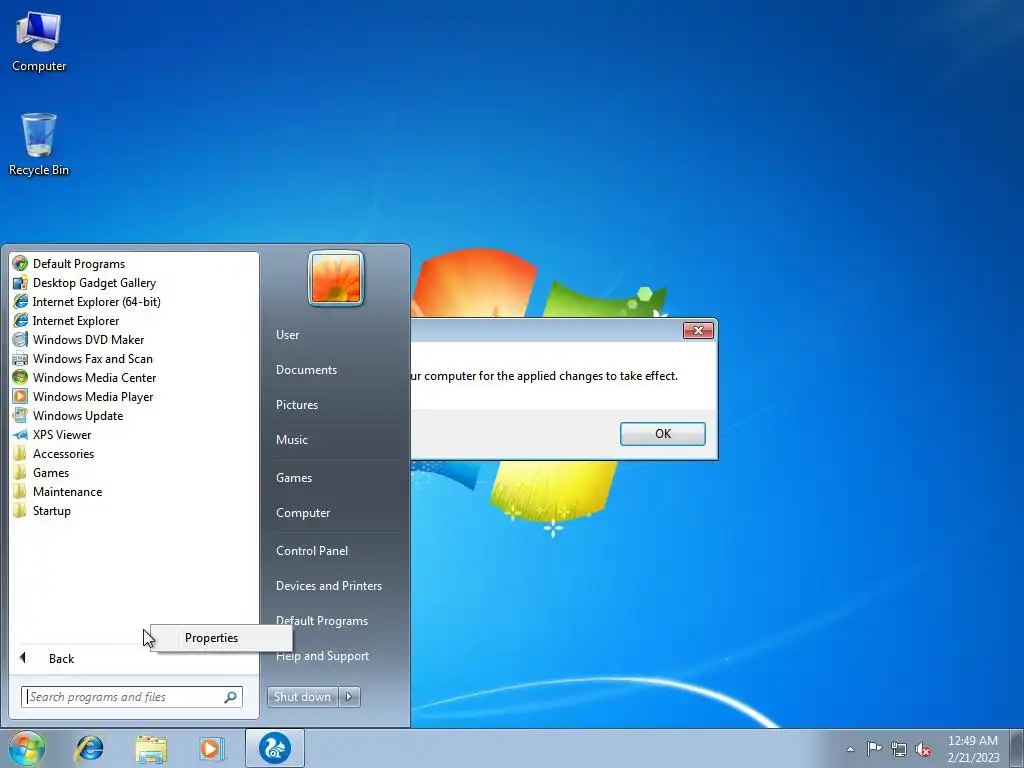Click the user account picture
This screenshot has width=1024, height=768.
[x=336, y=278]
